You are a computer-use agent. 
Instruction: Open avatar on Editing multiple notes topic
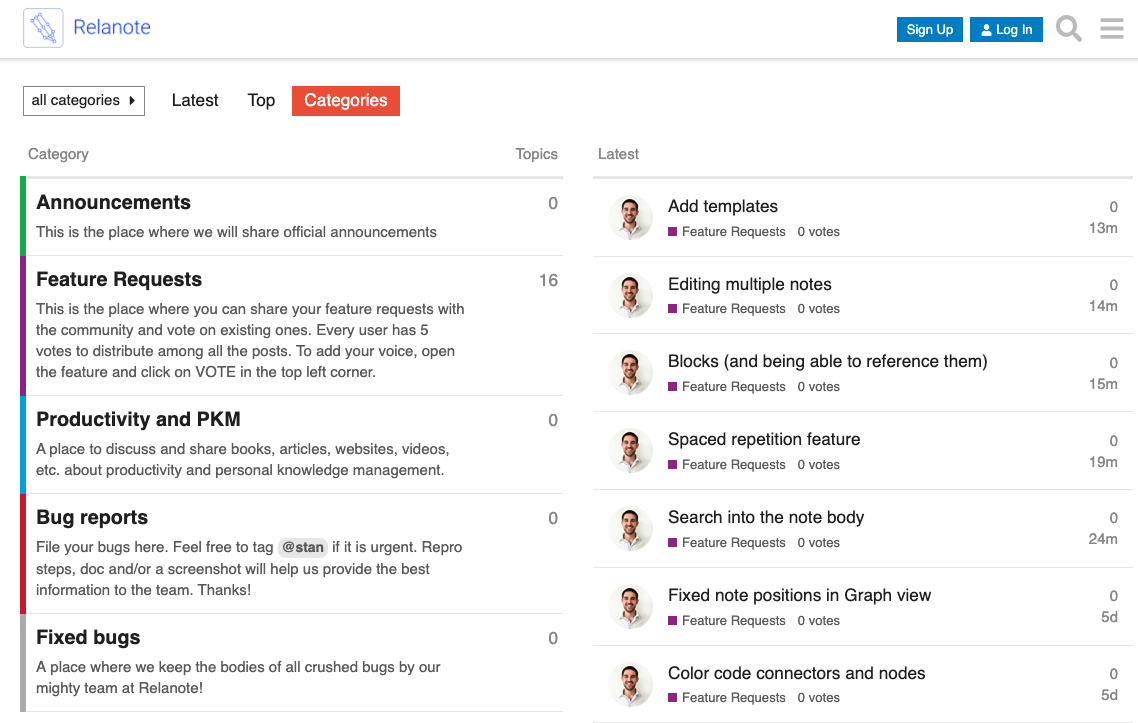pos(630,295)
